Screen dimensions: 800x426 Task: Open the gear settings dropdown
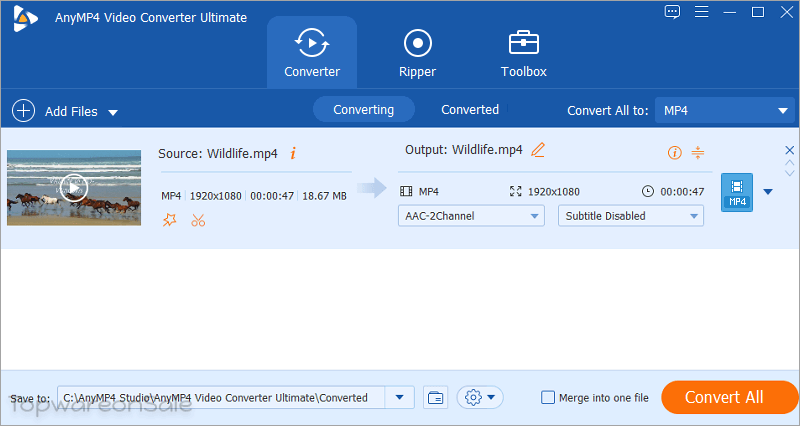pos(480,397)
